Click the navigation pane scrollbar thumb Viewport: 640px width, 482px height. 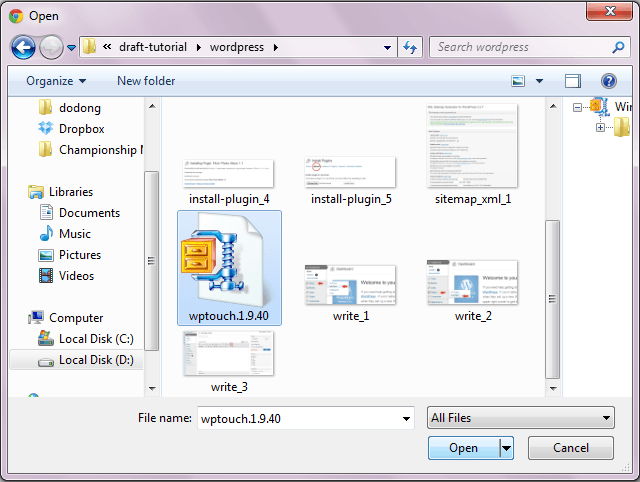point(151,260)
